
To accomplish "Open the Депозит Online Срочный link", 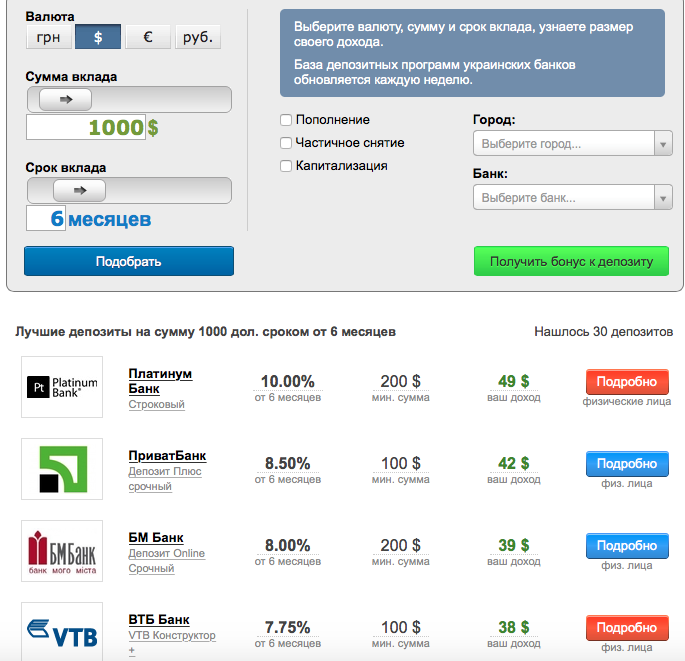I will pyautogui.click(x=166, y=561).
